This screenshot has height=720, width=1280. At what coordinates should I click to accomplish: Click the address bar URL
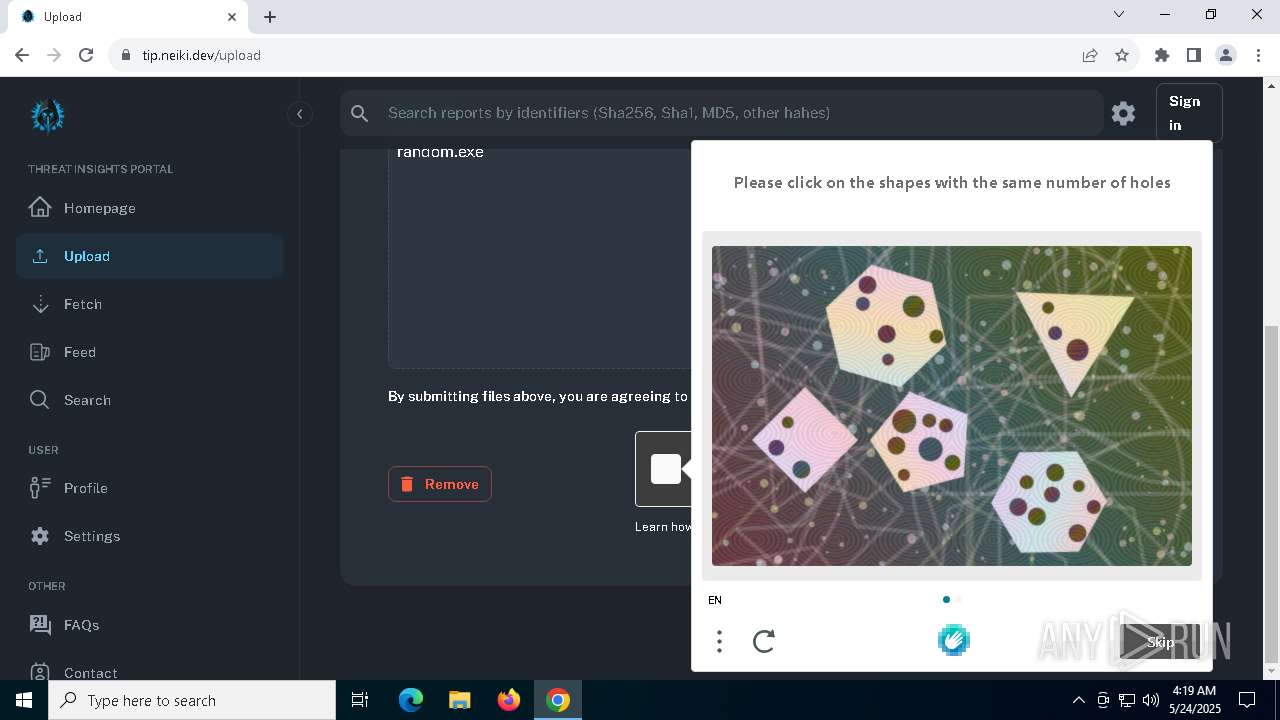(201, 55)
